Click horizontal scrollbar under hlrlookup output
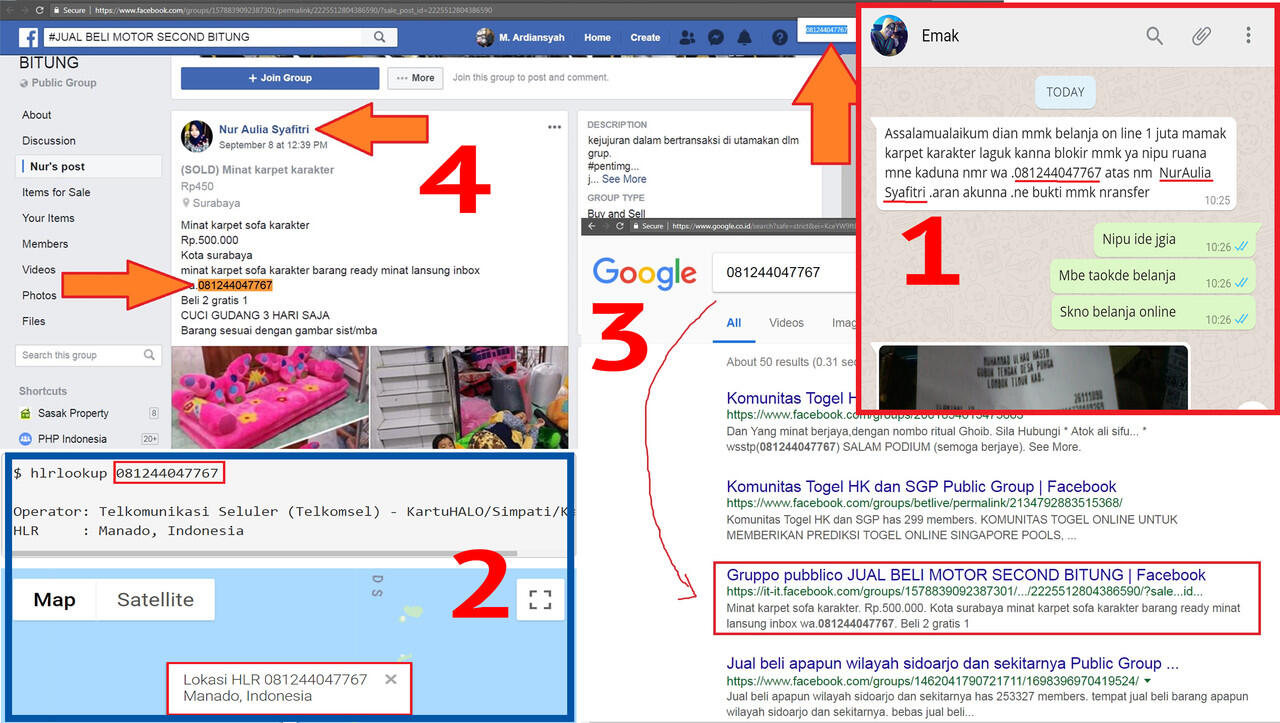The image size is (1280, 723). [265, 553]
